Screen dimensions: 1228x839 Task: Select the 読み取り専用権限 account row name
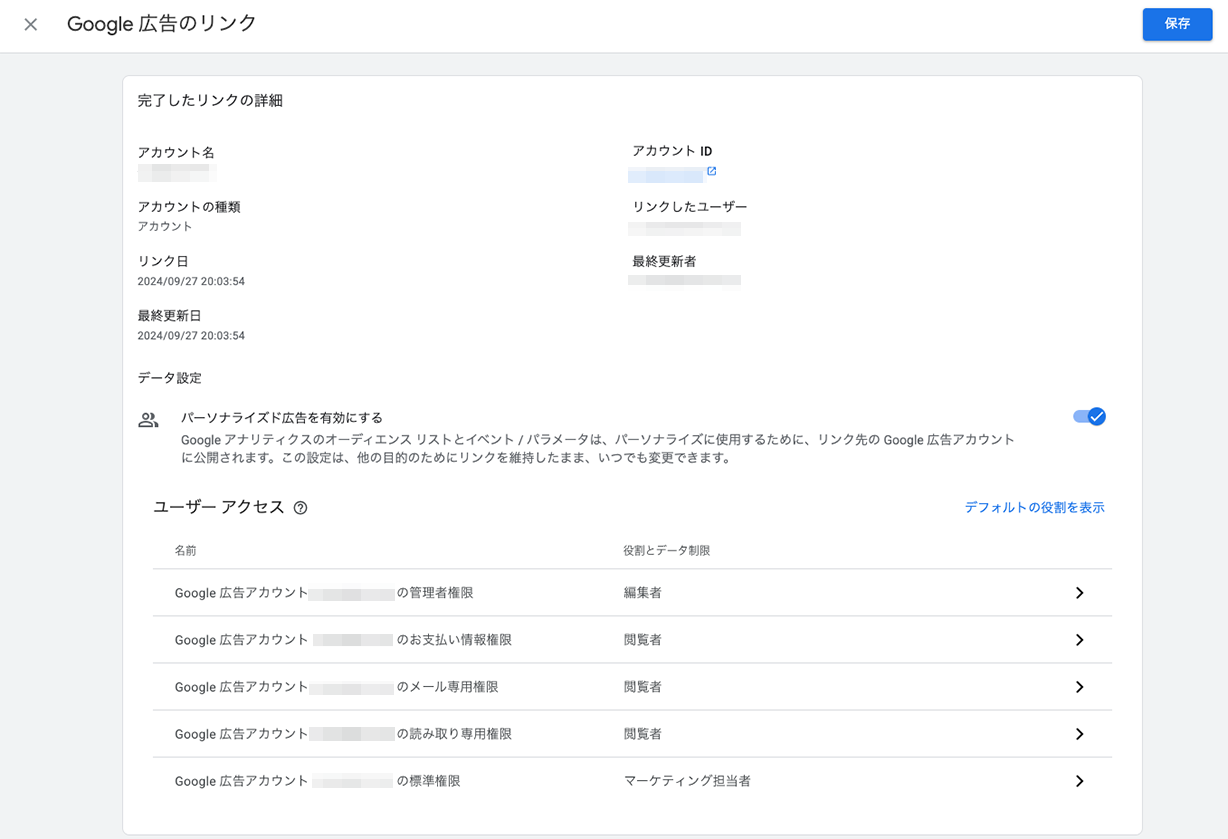click(343, 734)
